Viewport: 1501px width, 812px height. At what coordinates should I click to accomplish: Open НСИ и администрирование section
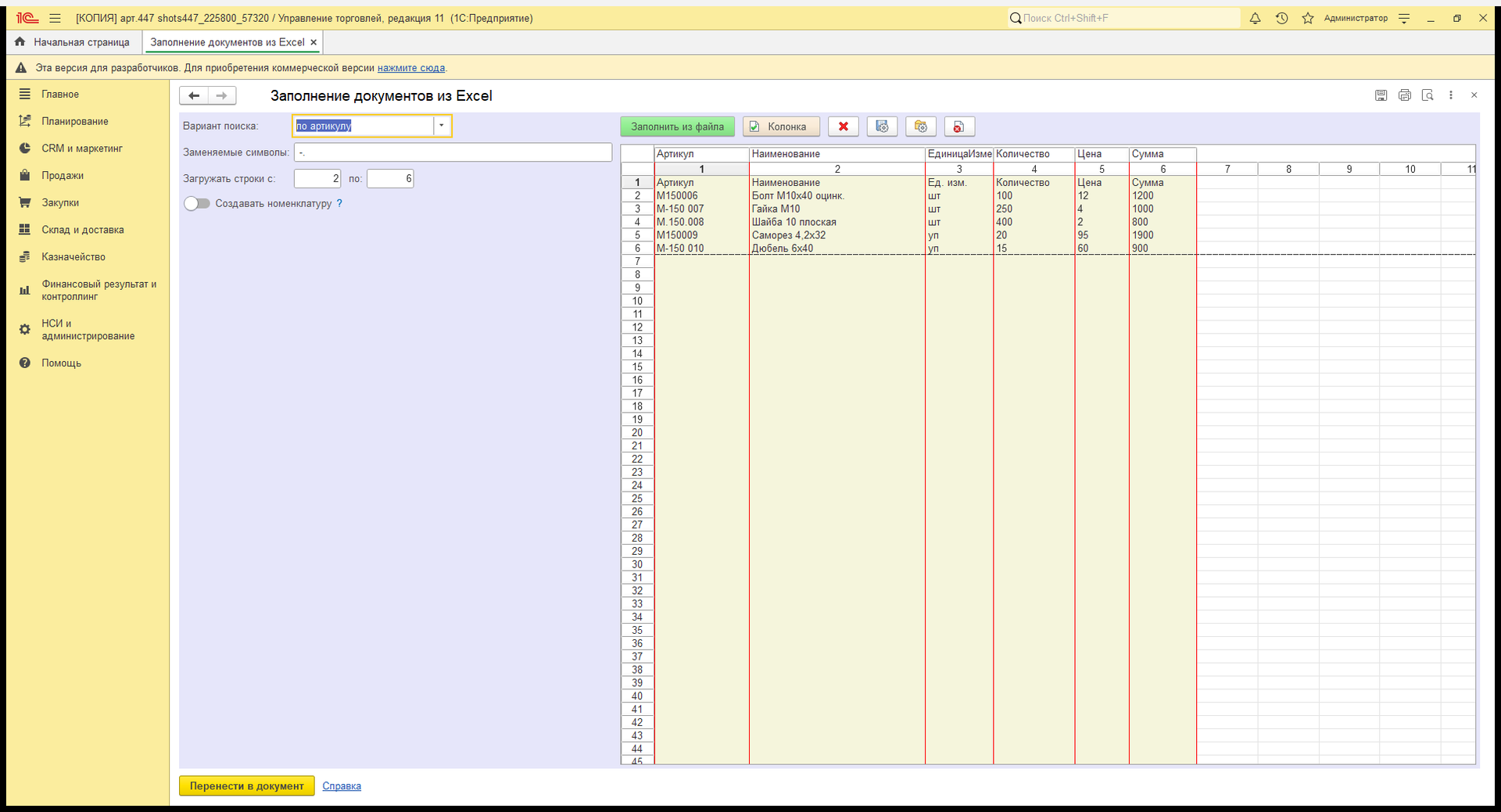click(88, 330)
